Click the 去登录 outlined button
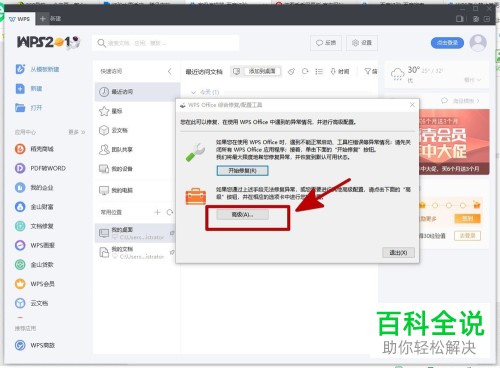Screen dimensions: 500x368 (x=467, y=236)
